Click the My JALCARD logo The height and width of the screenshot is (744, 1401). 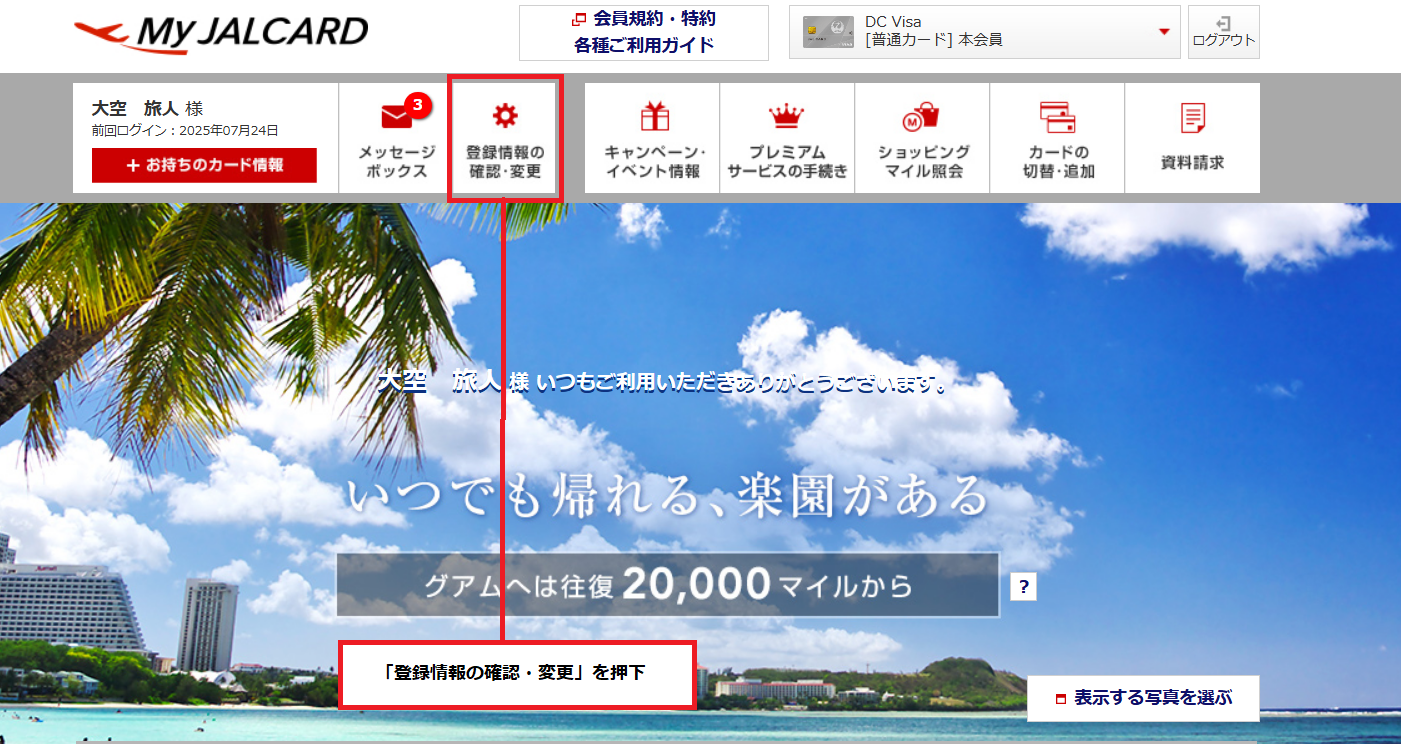[221, 33]
